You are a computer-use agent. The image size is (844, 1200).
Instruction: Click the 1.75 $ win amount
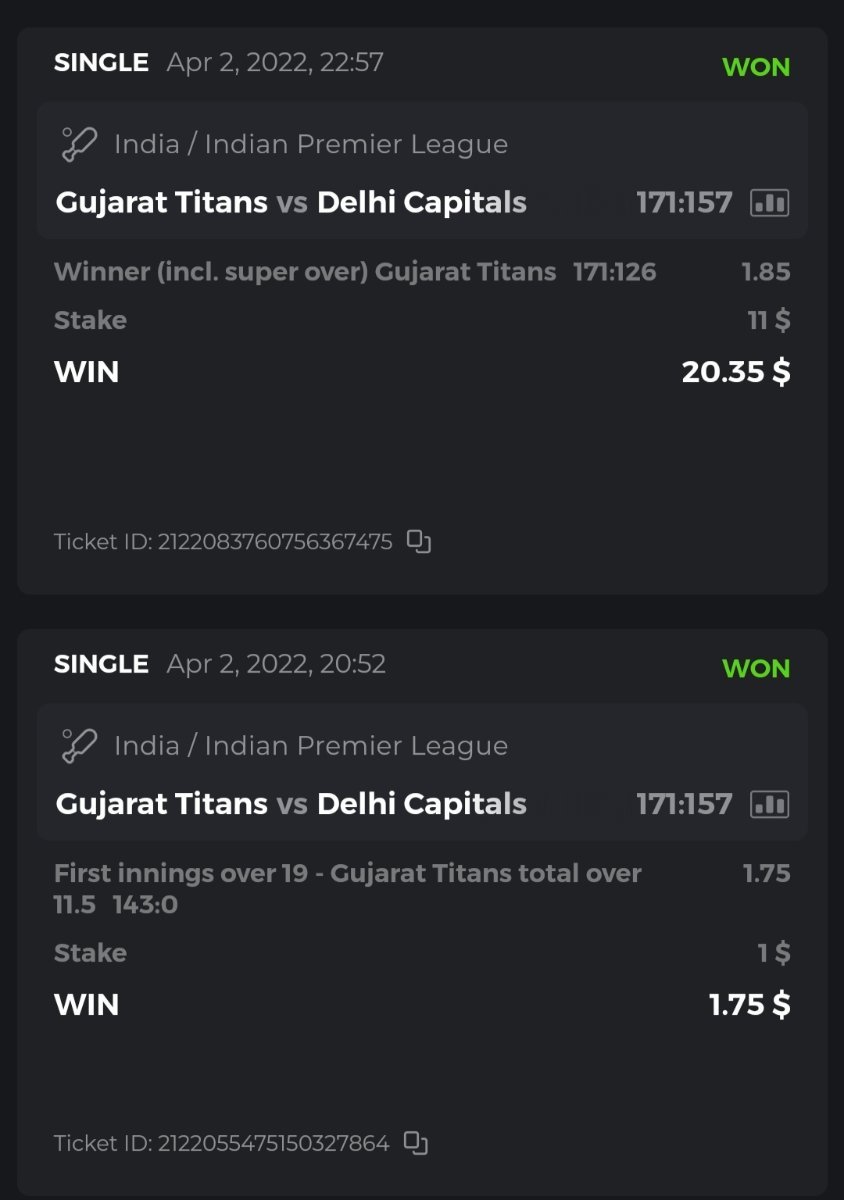tap(749, 1004)
